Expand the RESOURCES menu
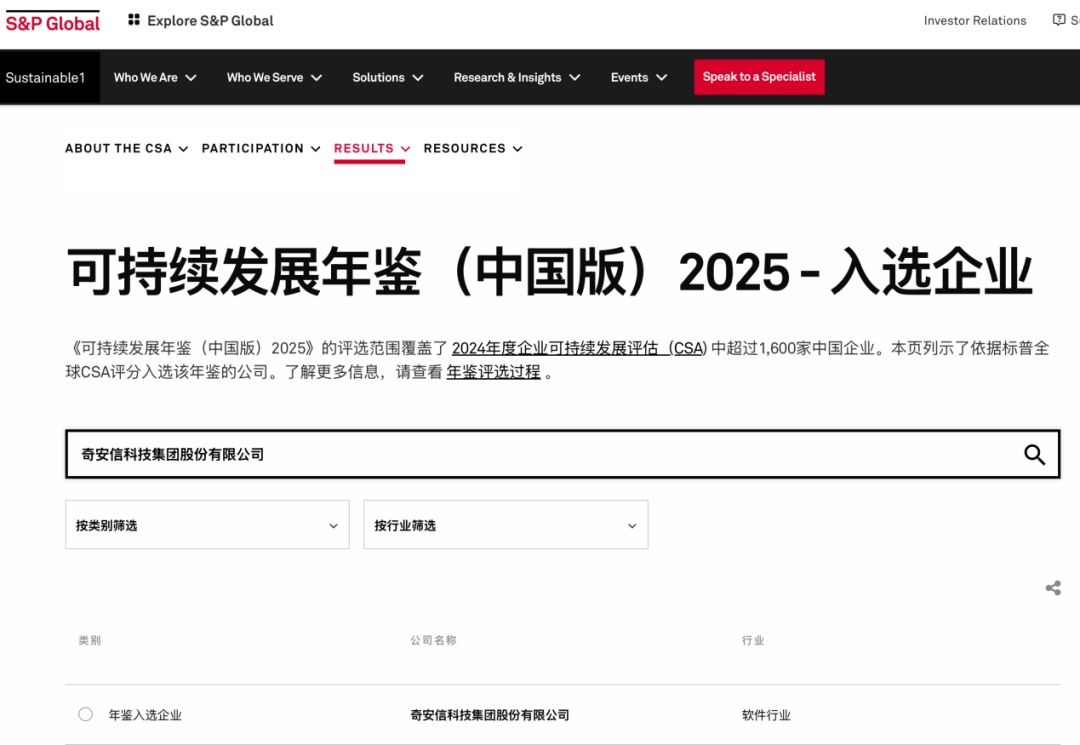Screen dimensions: 1080x745 tap(473, 148)
